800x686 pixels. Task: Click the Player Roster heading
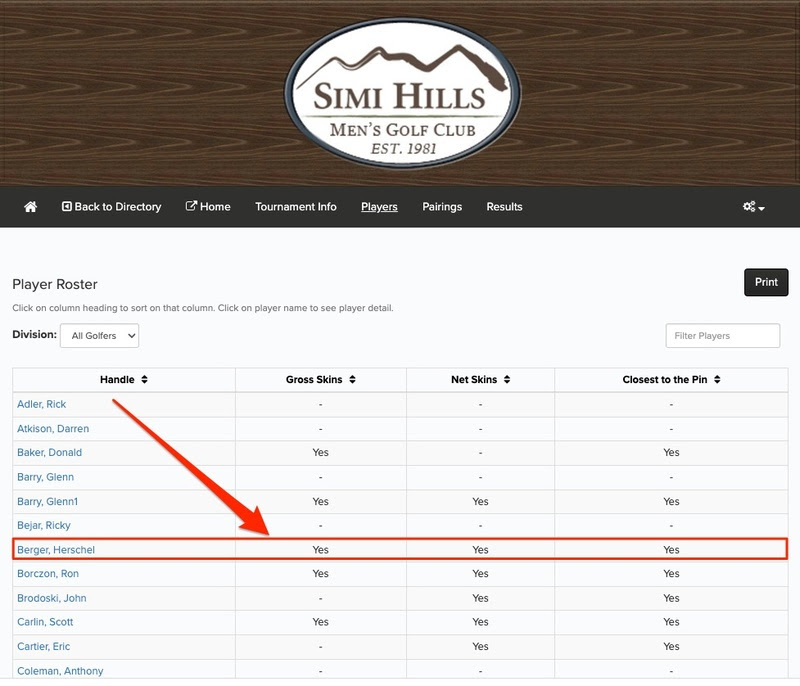point(55,284)
